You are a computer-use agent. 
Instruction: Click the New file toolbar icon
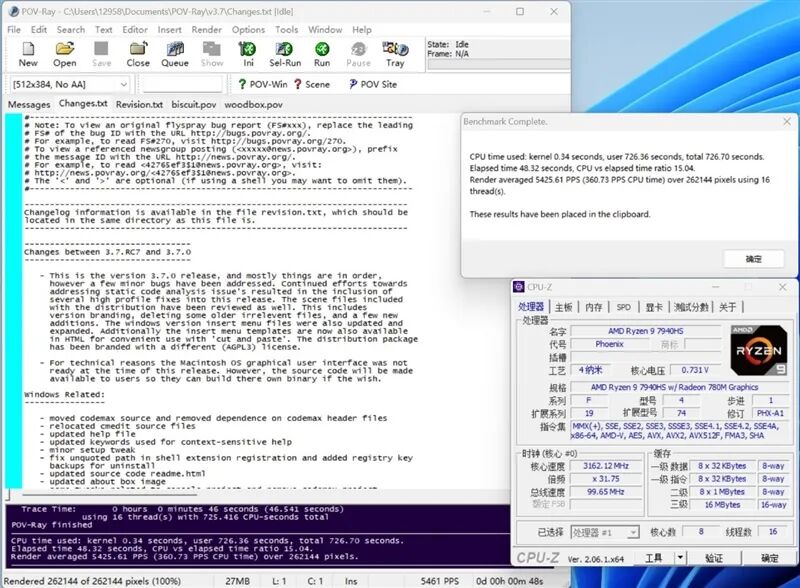click(28, 54)
